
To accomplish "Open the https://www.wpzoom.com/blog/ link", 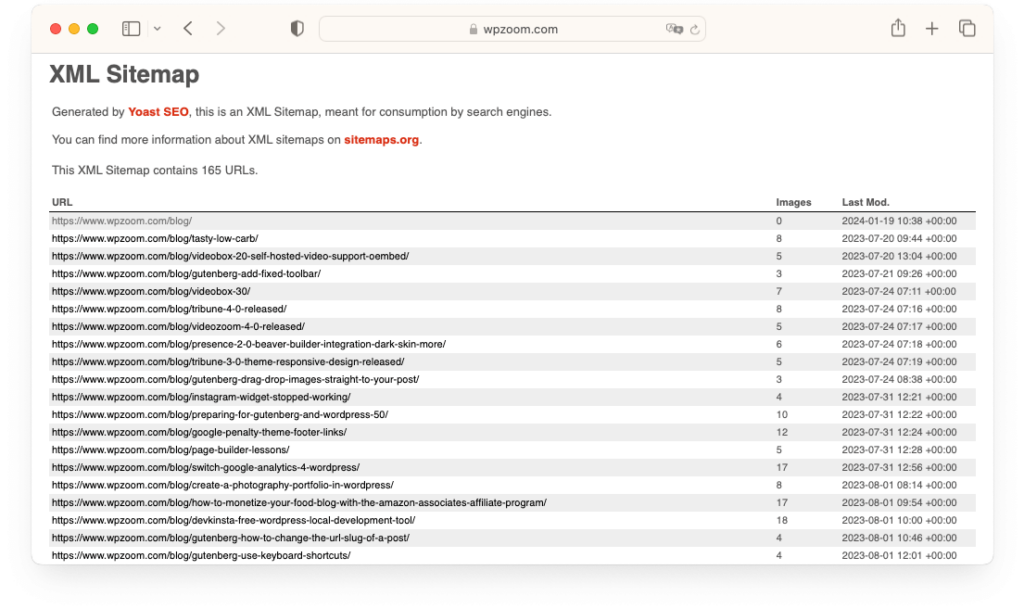I will click(x=122, y=221).
